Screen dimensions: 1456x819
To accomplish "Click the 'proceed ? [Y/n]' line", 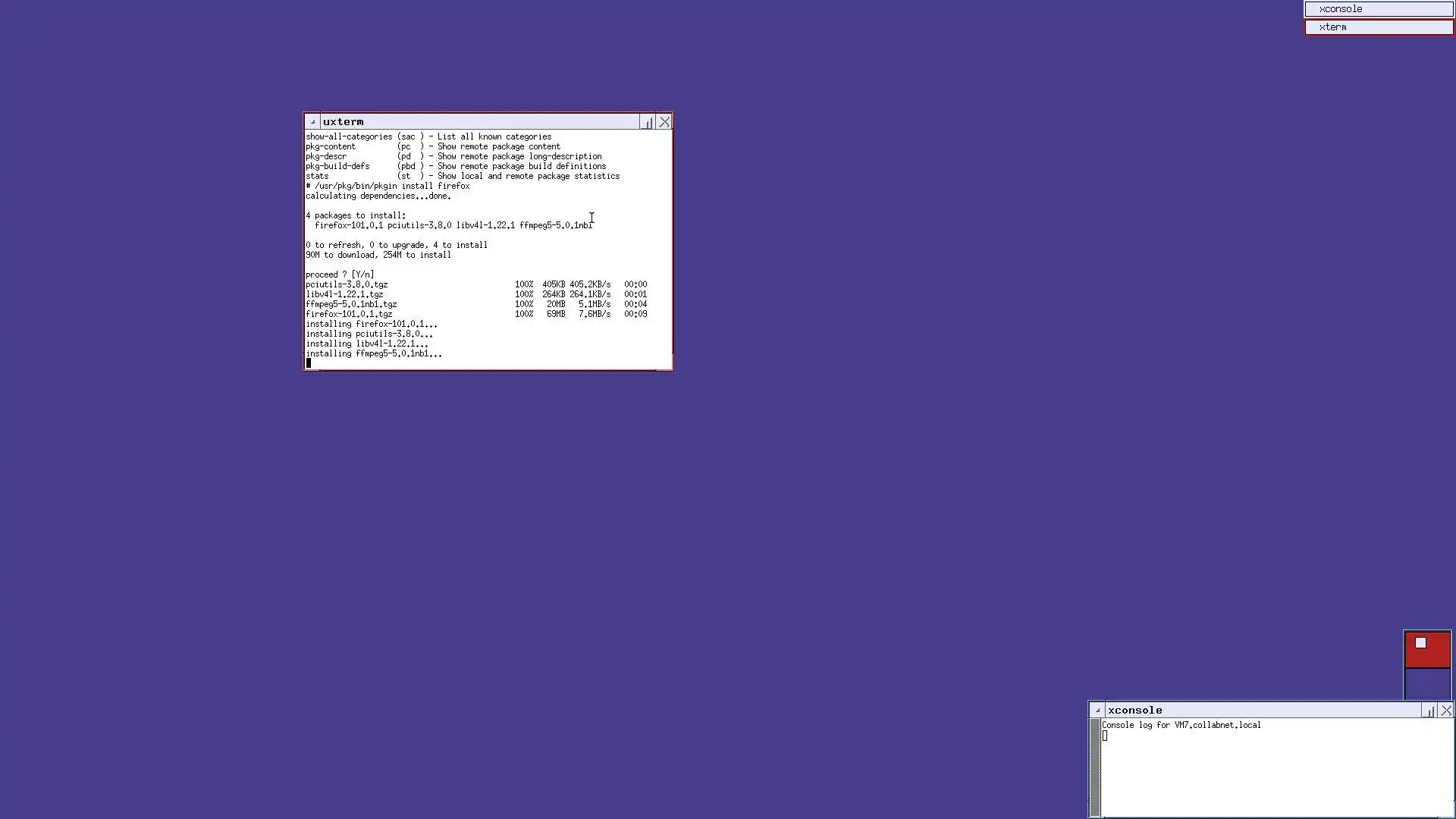I will pyautogui.click(x=340, y=275).
